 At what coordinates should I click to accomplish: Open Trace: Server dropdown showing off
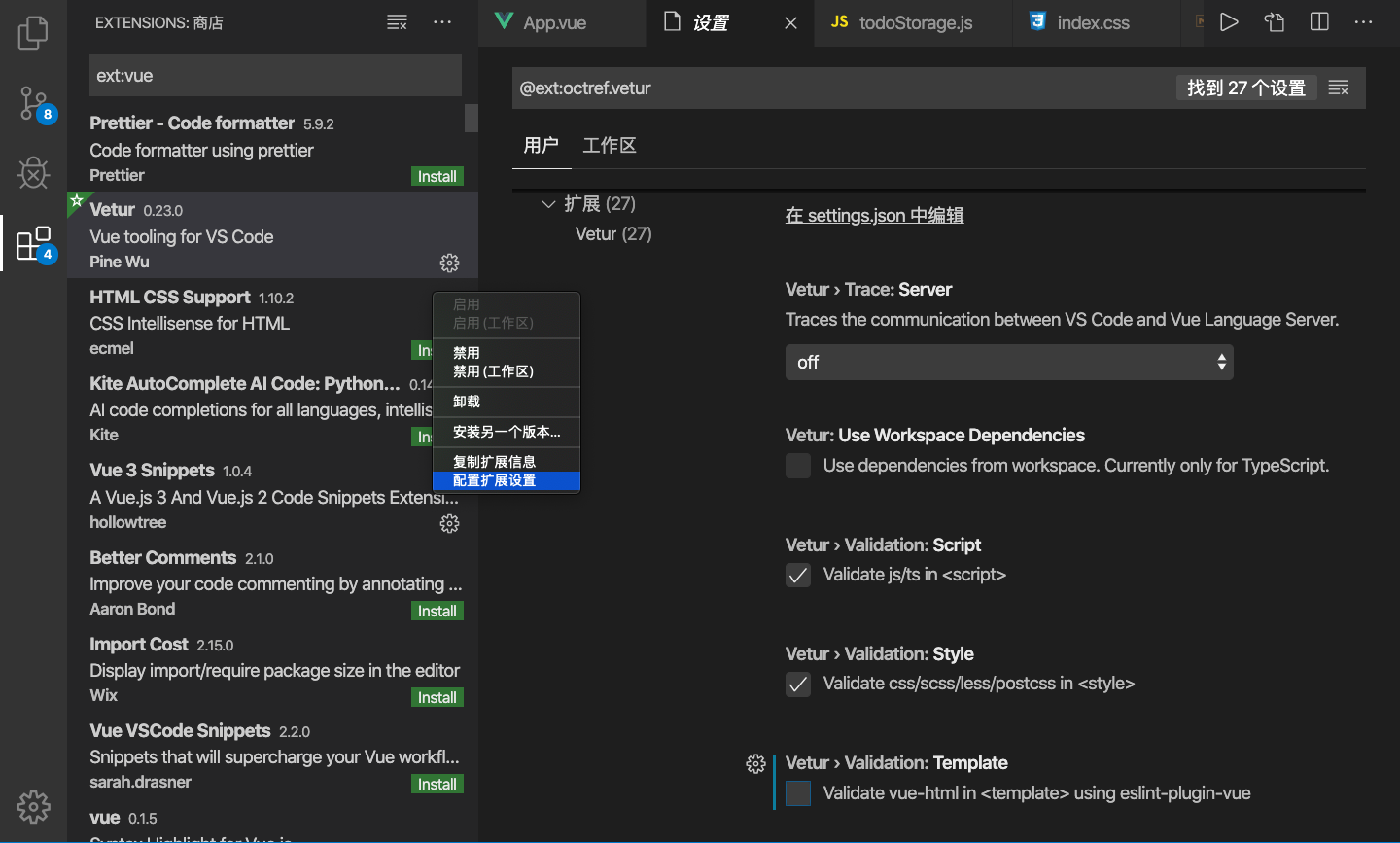(x=1009, y=362)
